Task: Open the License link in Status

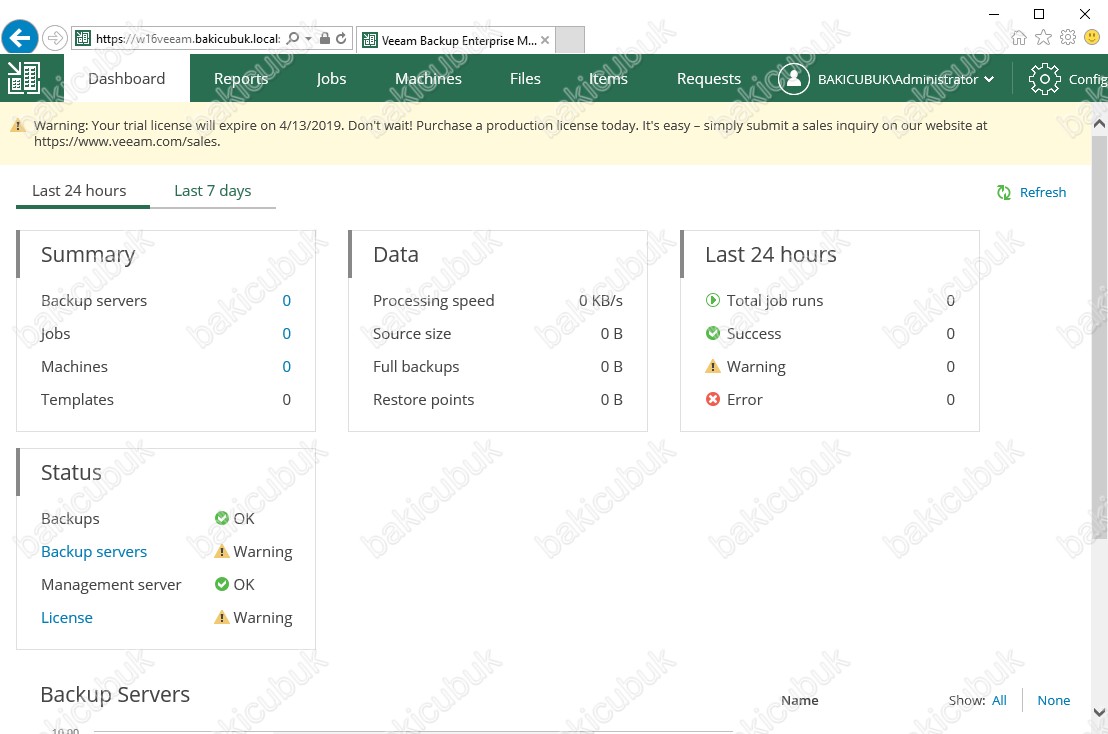Action: [x=66, y=617]
